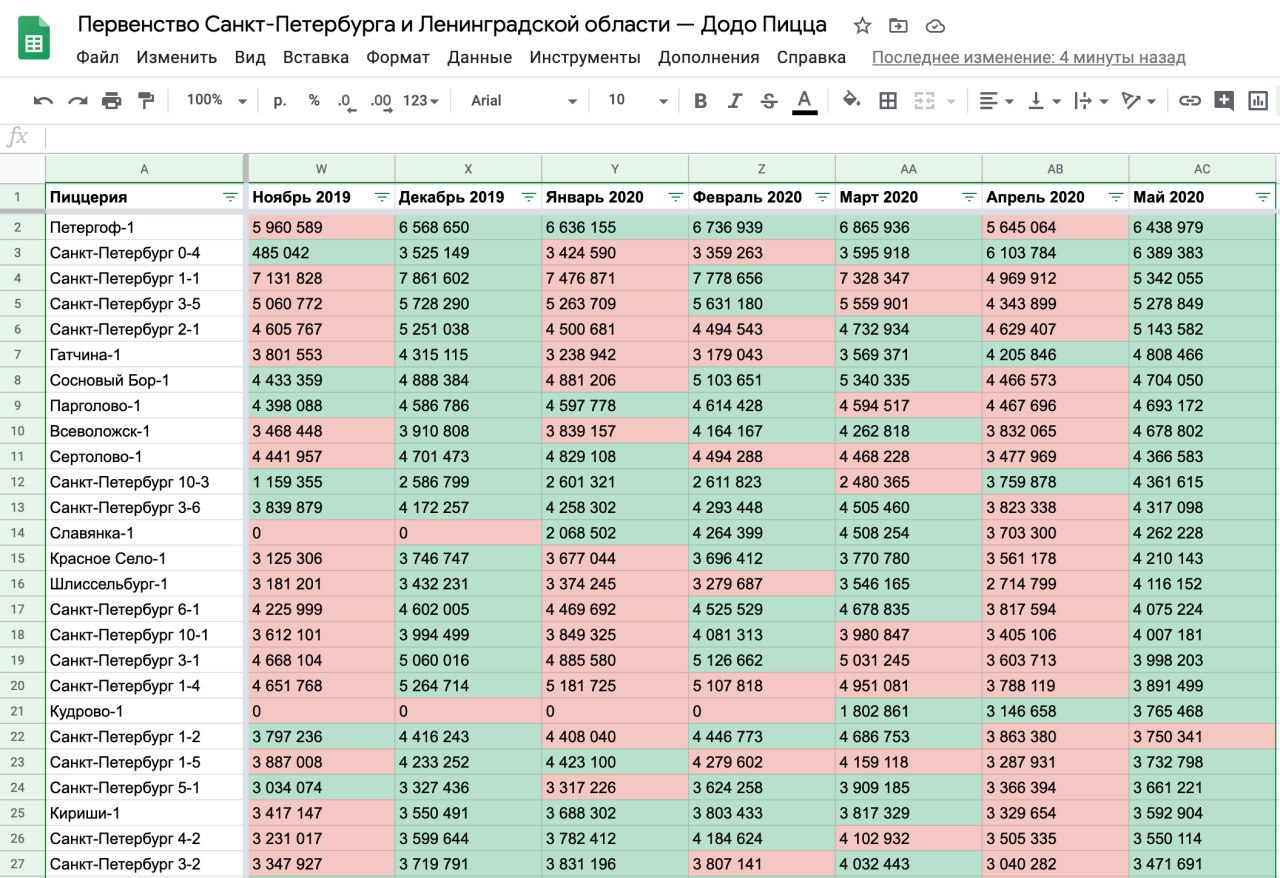Image resolution: width=1280 pixels, height=878 pixels.
Task: Insert a link
Action: click(1189, 100)
